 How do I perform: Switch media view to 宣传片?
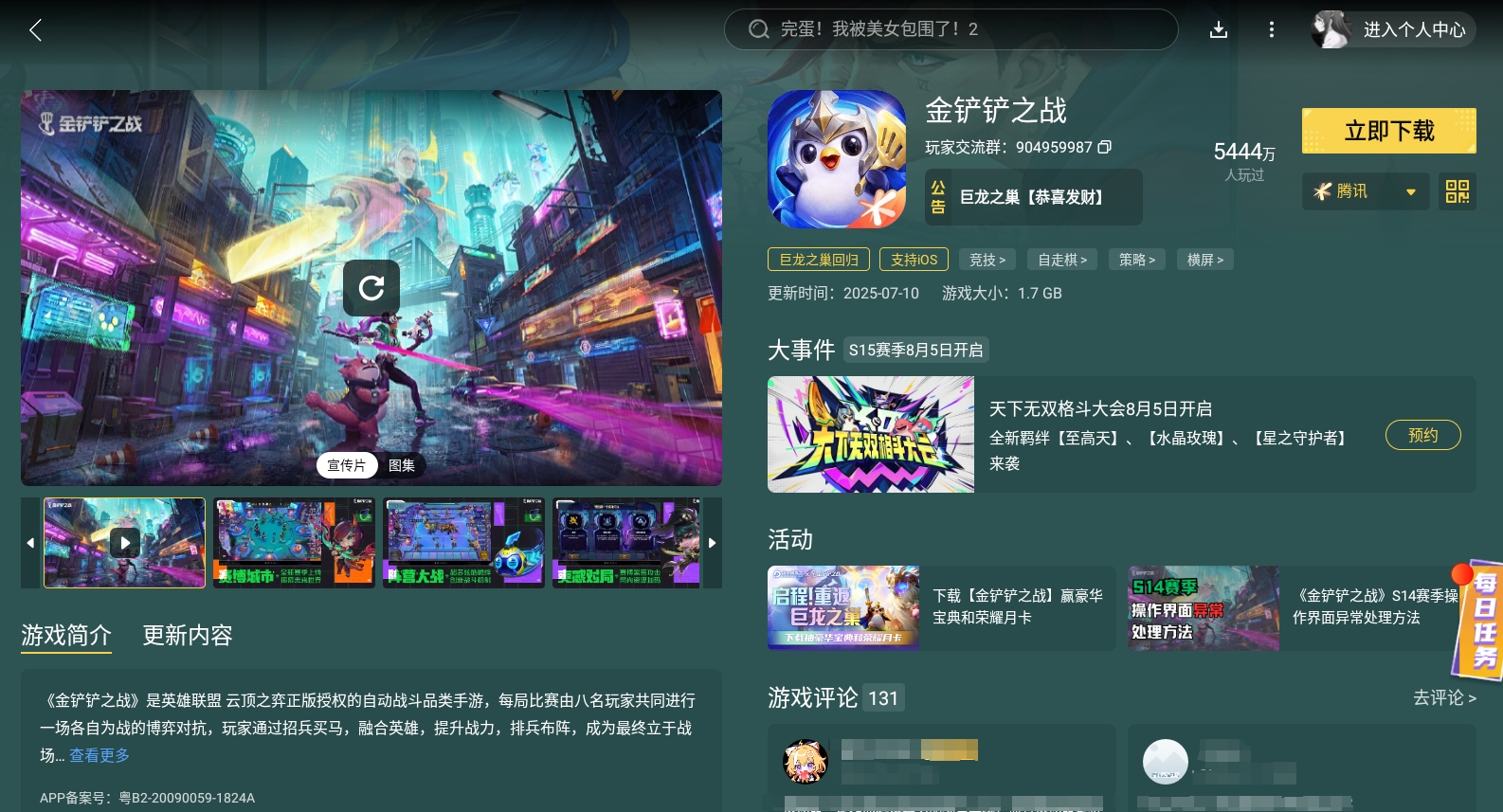pos(347,465)
